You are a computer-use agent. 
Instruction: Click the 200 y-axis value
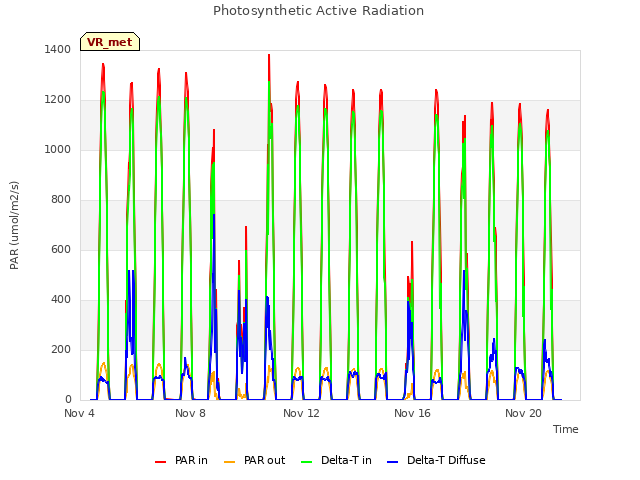tap(61, 350)
